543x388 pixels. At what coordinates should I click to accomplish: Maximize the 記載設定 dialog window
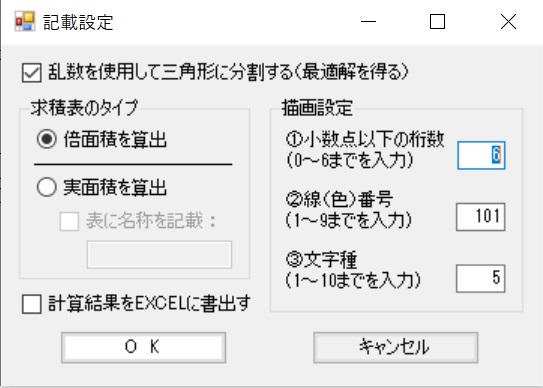point(437,22)
